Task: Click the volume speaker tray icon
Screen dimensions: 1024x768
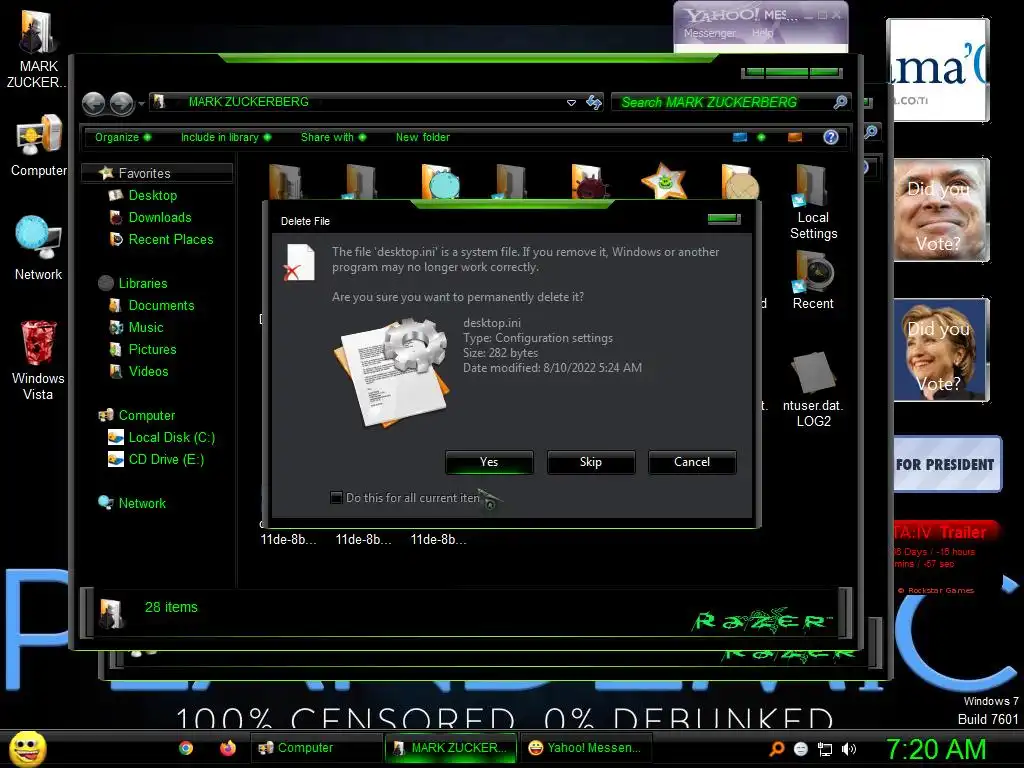Action: pyautogui.click(x=849, y=749)
